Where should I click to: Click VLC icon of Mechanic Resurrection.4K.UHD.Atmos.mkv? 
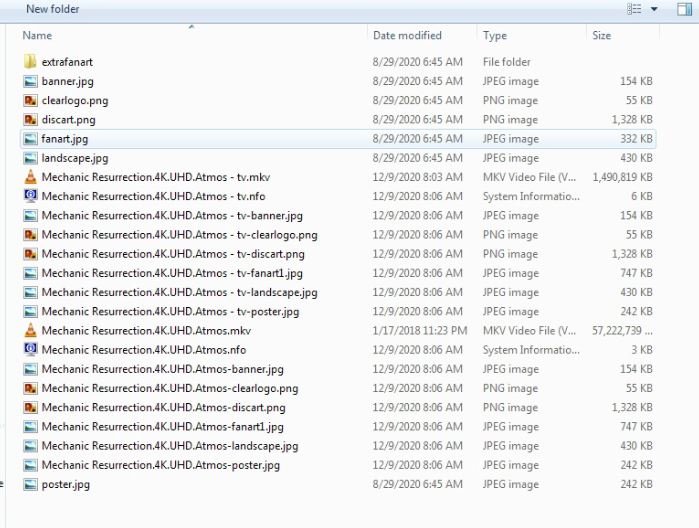(x=30, y=330)
